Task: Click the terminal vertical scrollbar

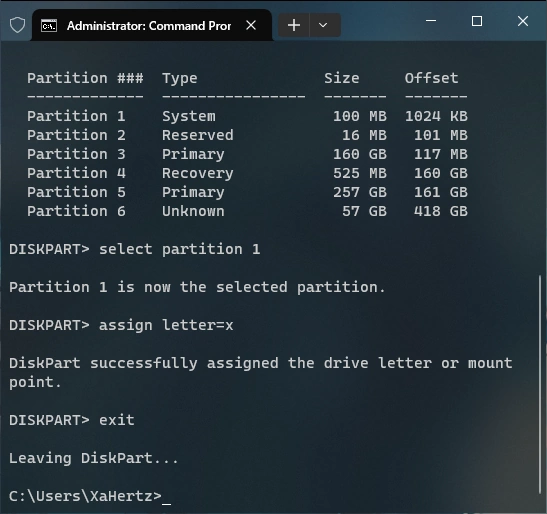Action: point(540,384)
